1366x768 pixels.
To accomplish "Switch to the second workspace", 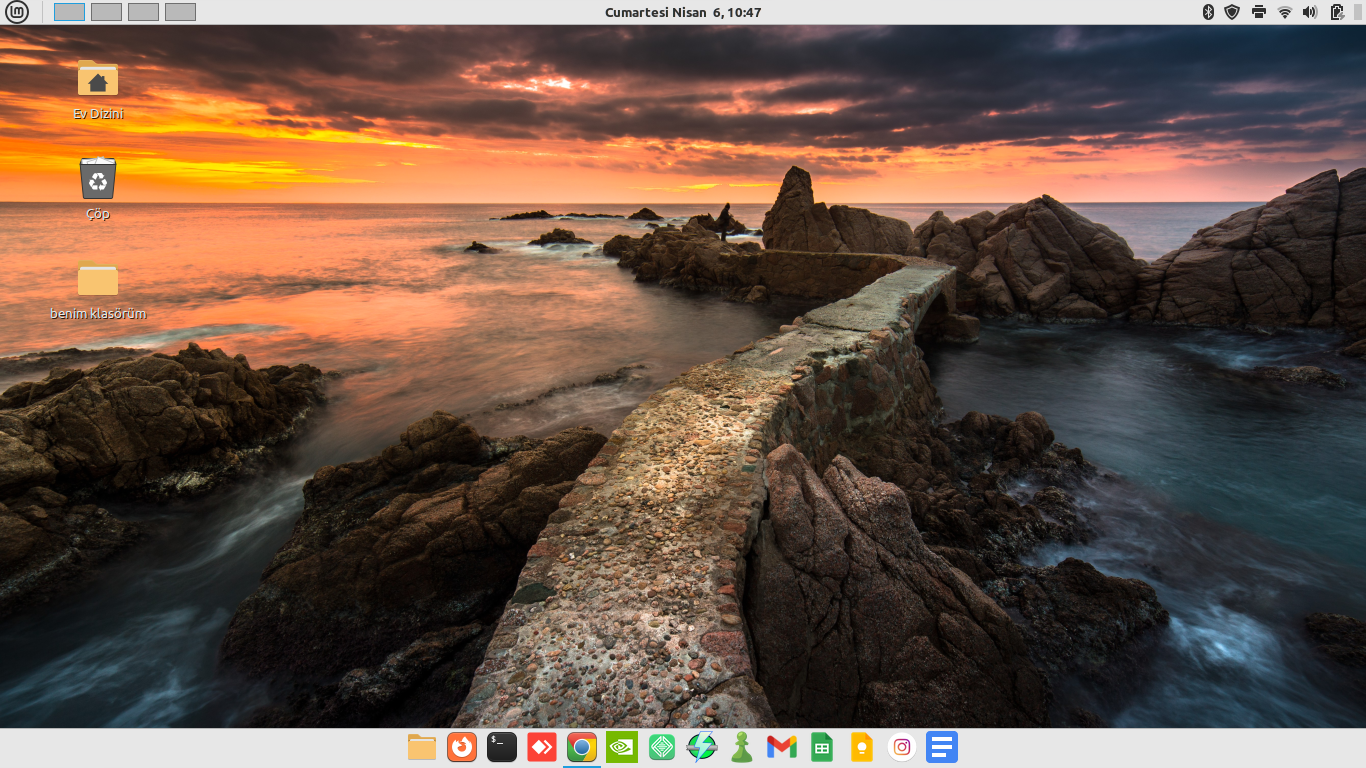I will click(x=106, y=12).
